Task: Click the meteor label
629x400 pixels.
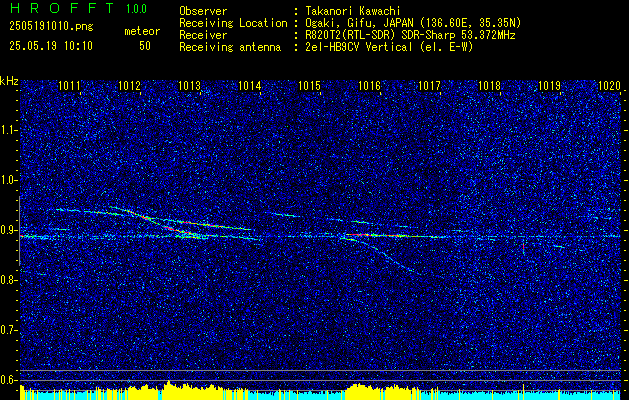Action: point(142,31)
